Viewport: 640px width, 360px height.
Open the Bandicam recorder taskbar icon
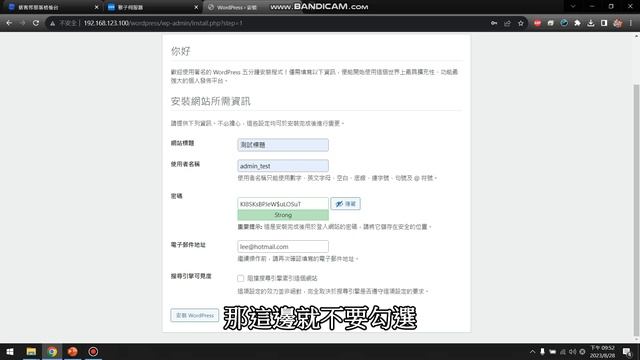[x=93, y=352]
